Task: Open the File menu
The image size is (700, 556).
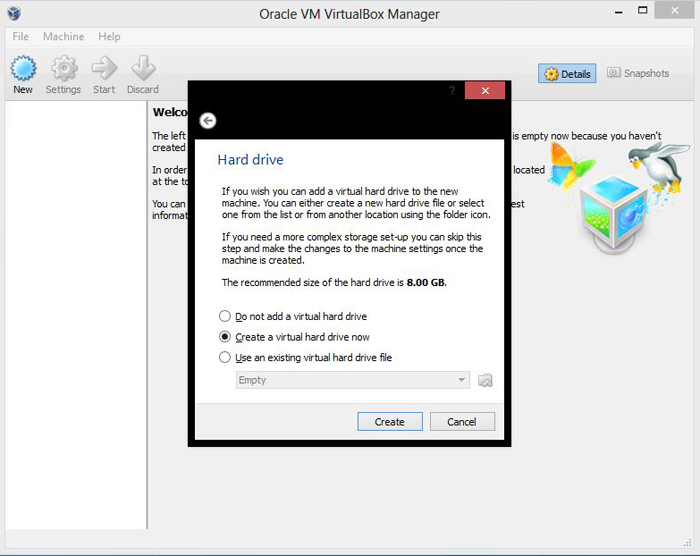Action: (x=21, y=37)
